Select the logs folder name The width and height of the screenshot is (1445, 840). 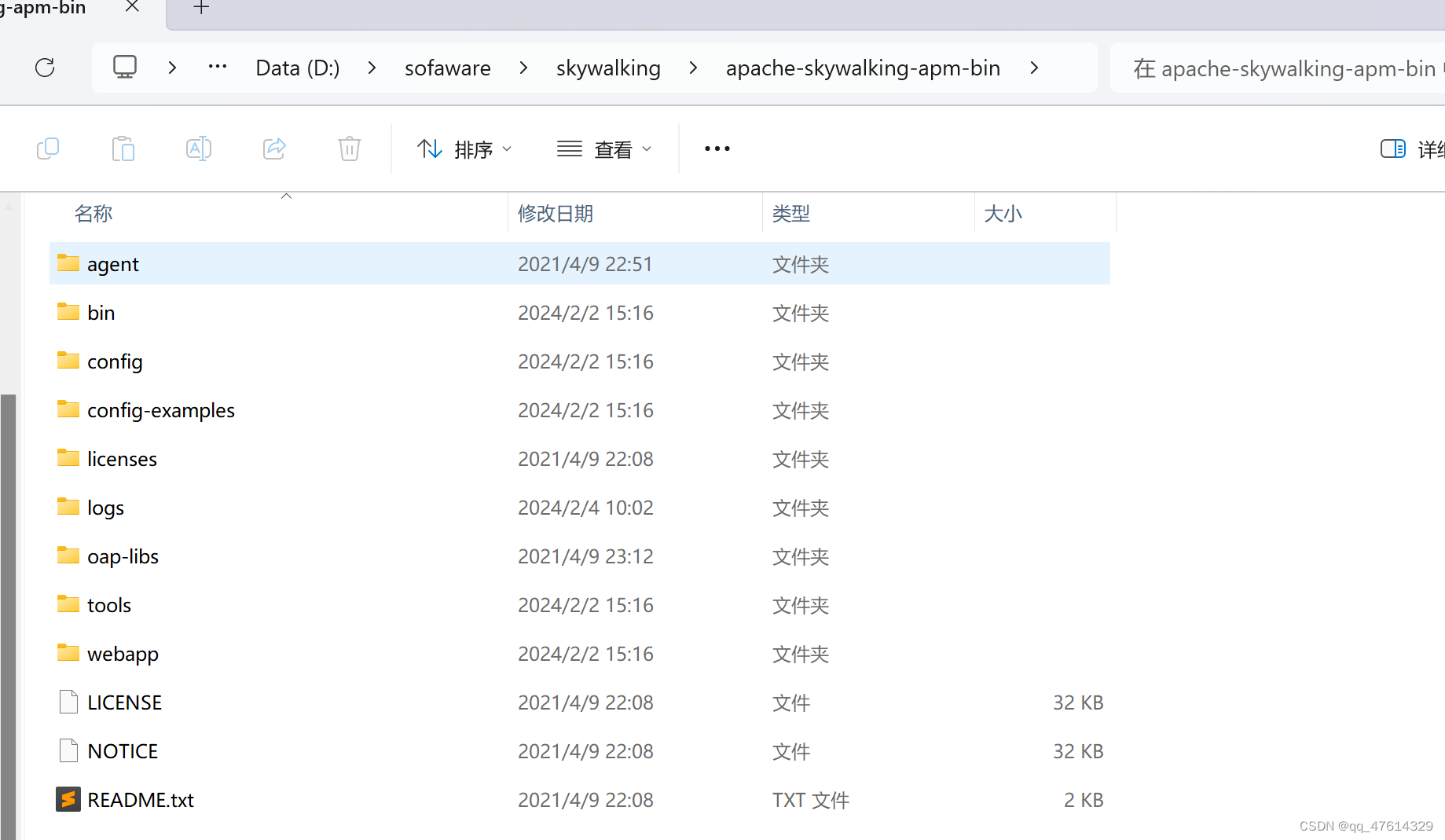pos(105,508)
